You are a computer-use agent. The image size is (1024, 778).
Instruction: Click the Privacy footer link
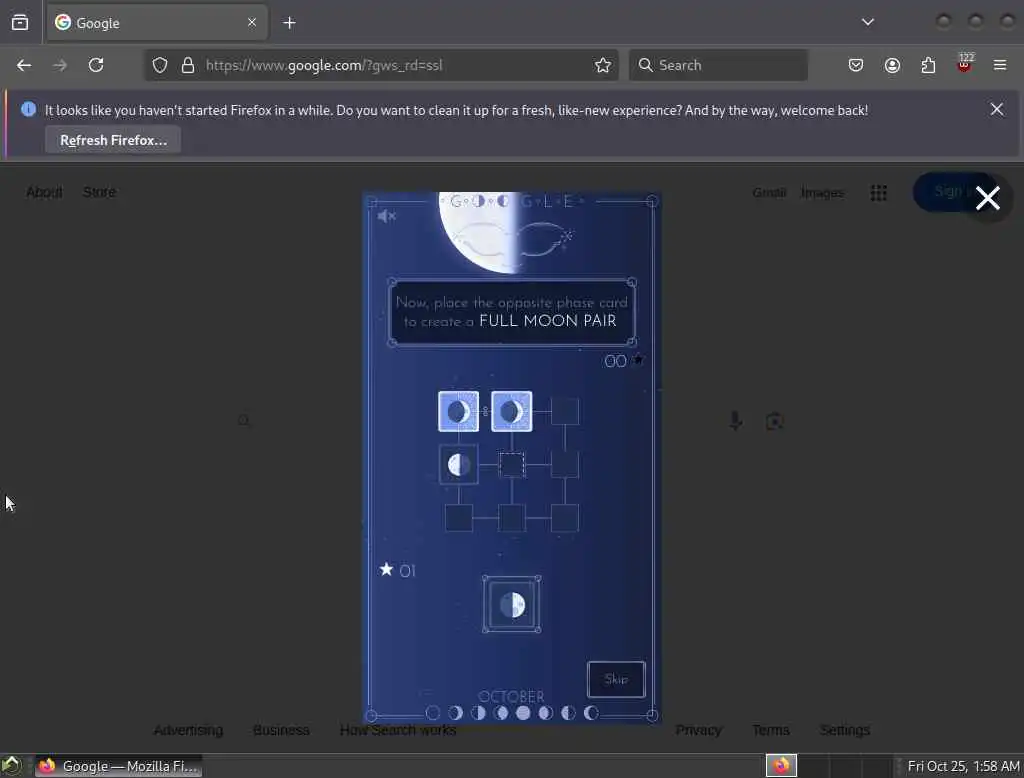coord(698,730)
